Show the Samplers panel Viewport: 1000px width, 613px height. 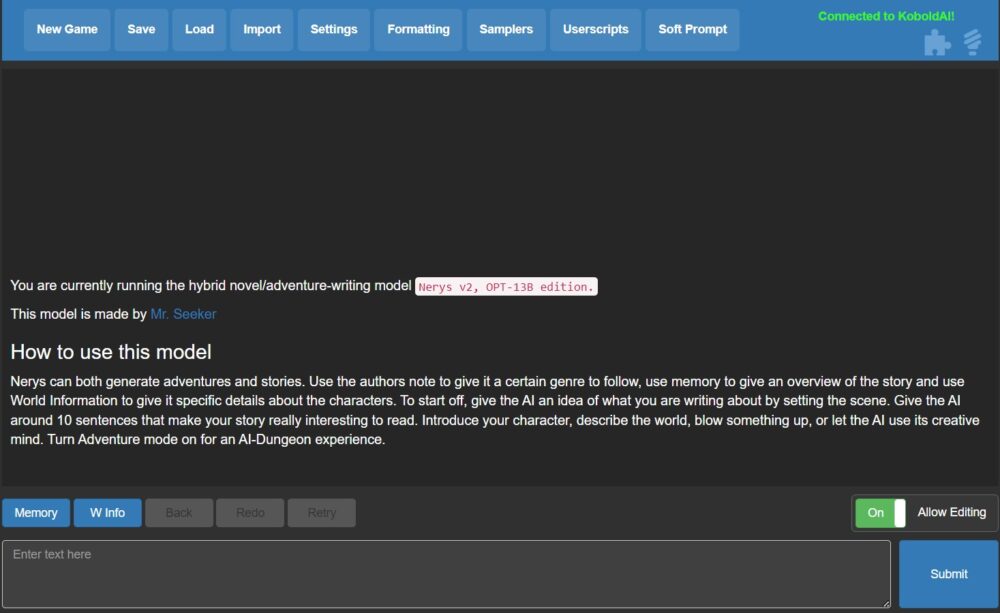[x=506, y=29]
